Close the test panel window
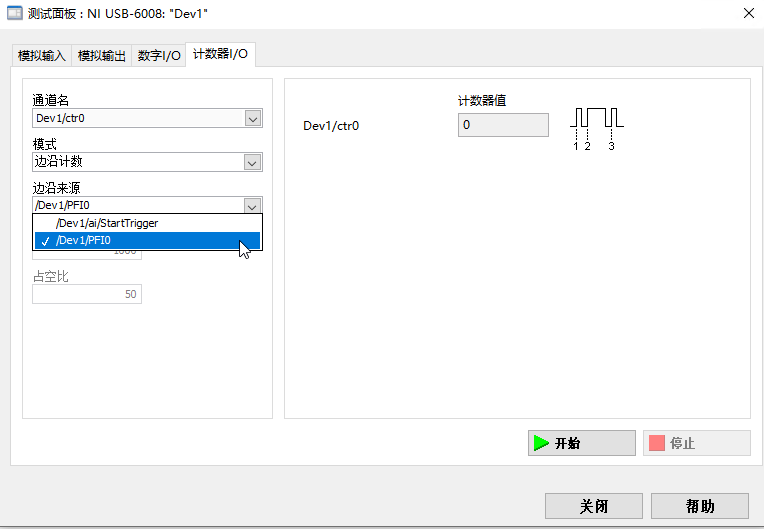Viewport: 764px width, 529px height. coord(749,13)
